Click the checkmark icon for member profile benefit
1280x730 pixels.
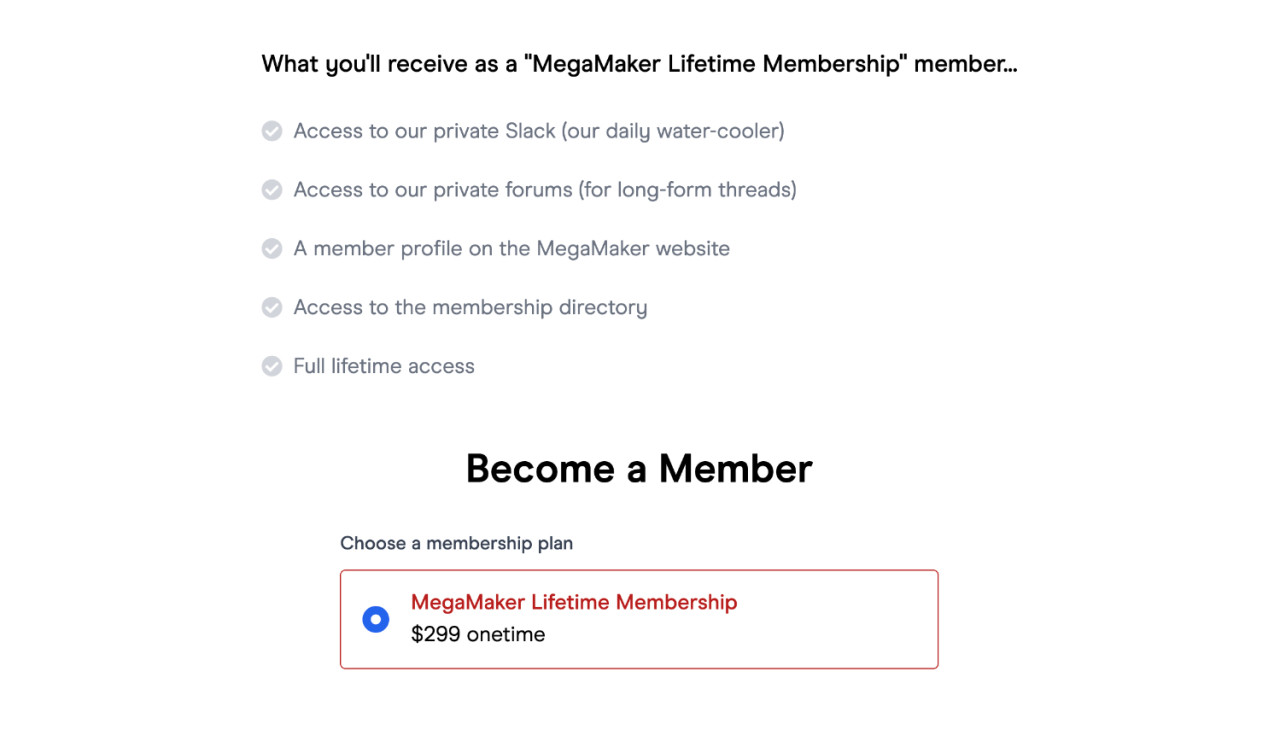pos(271,248)
